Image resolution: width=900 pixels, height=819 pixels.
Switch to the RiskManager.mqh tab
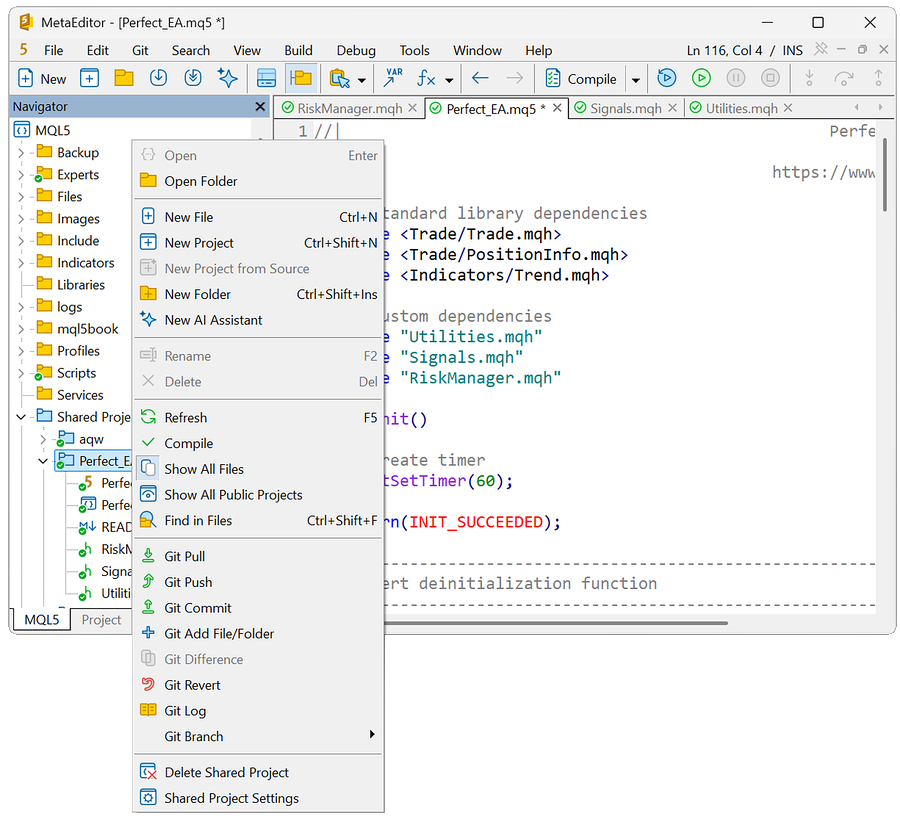coord(350,108)
